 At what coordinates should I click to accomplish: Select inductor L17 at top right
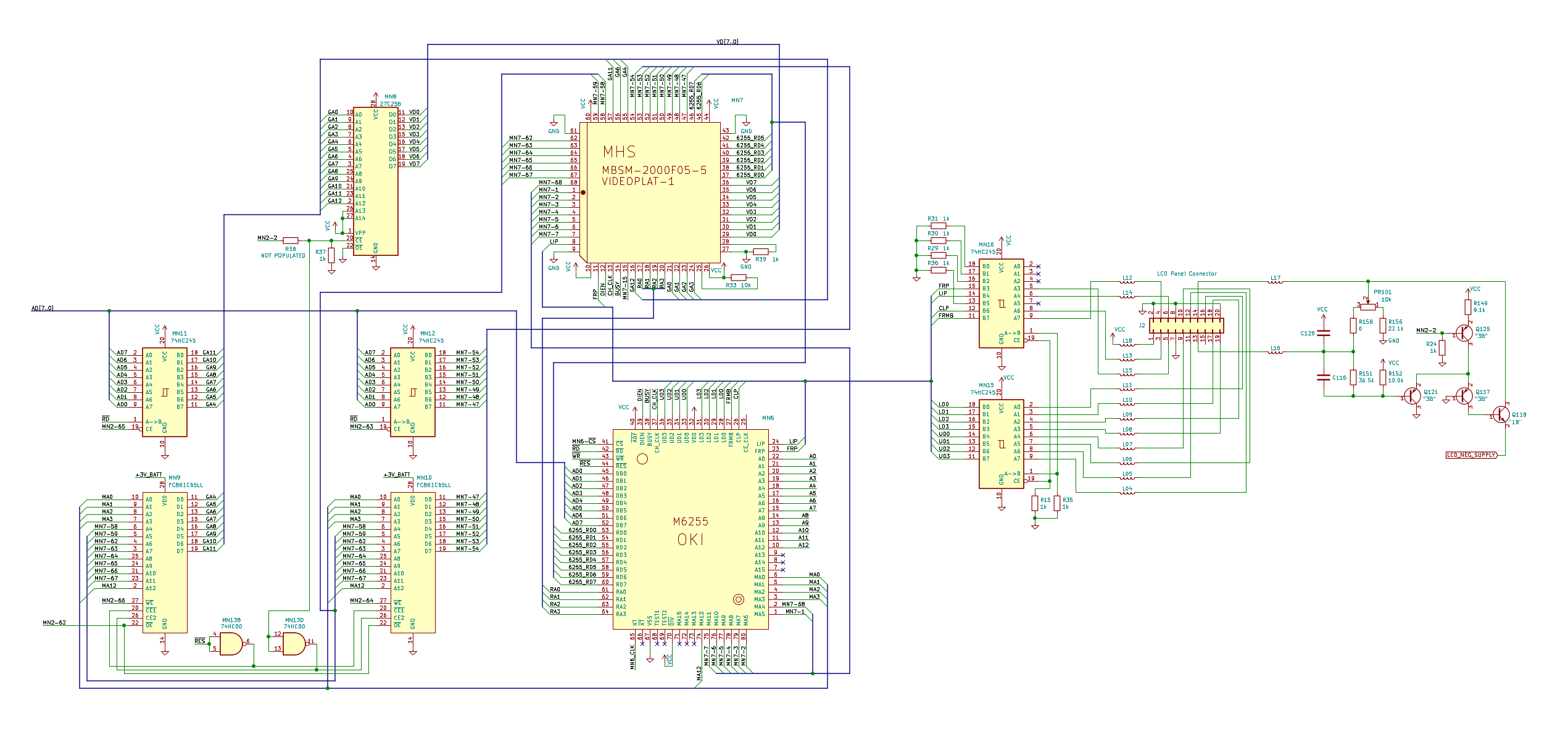(1276, 282)
